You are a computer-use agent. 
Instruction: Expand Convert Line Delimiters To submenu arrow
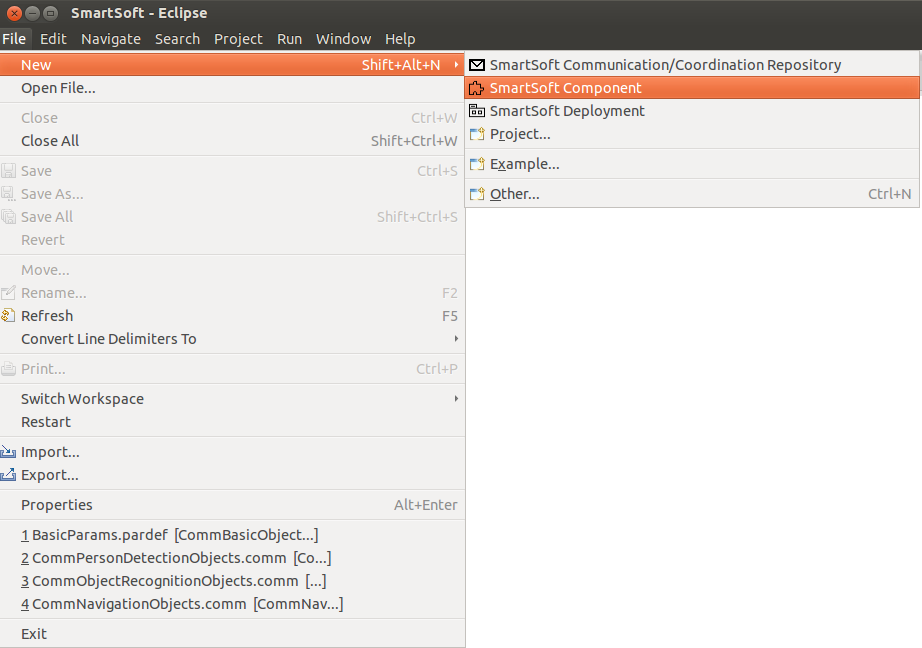point(456,339)
